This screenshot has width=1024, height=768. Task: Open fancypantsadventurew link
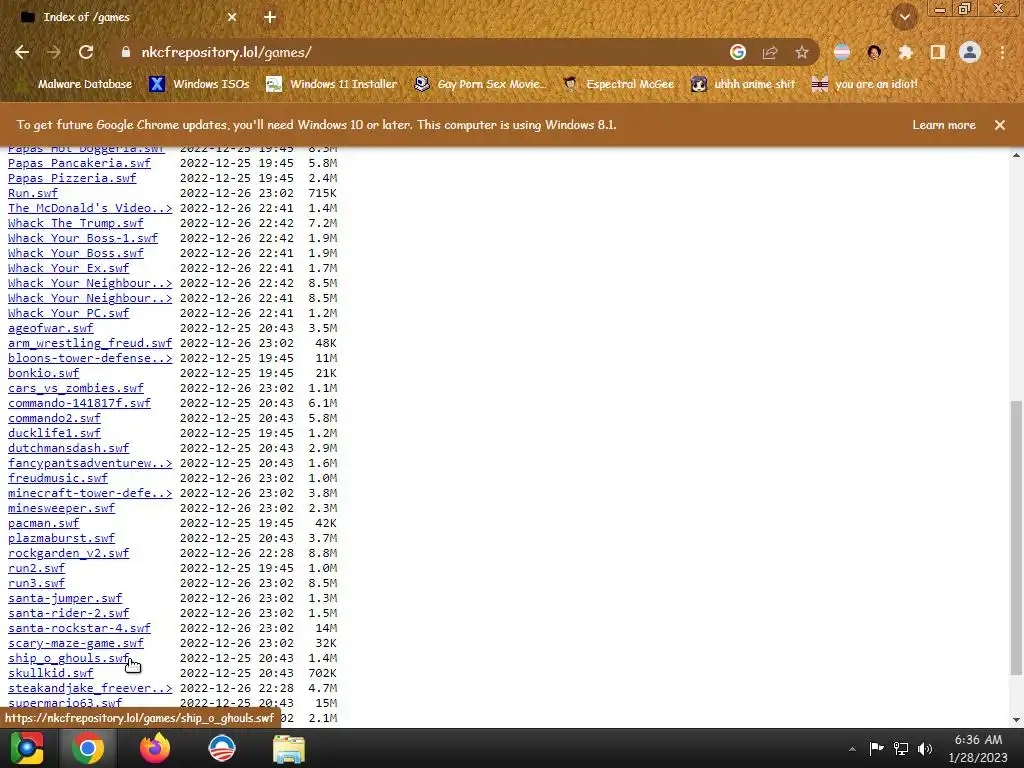tap(90, 464)
